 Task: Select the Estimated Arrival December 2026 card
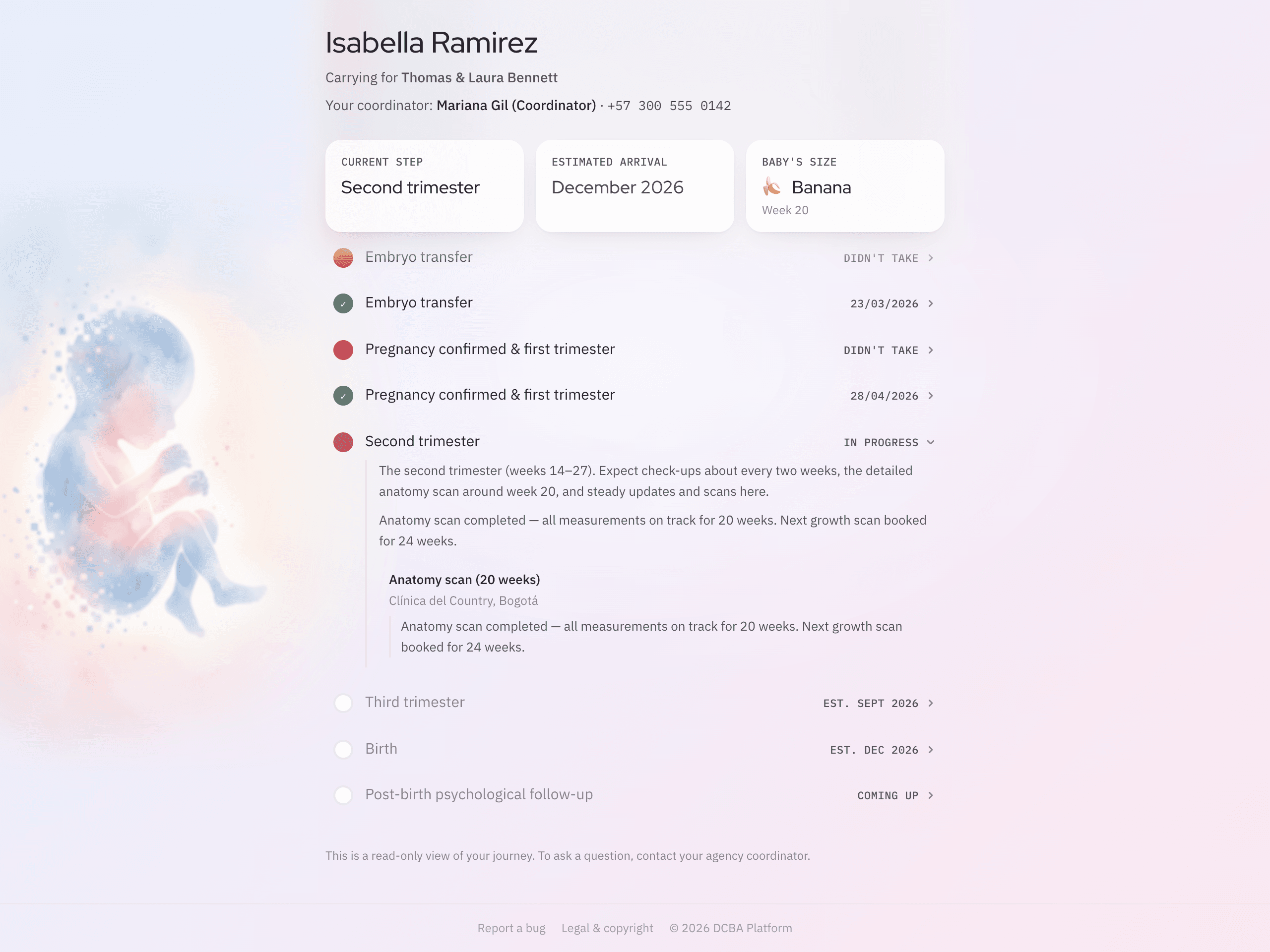pos(635,186)
